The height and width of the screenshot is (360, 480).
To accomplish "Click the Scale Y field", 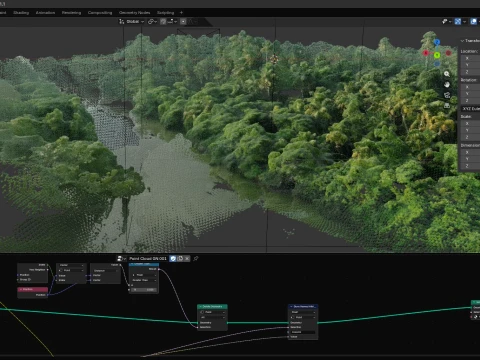I will (x=471, y=130).
